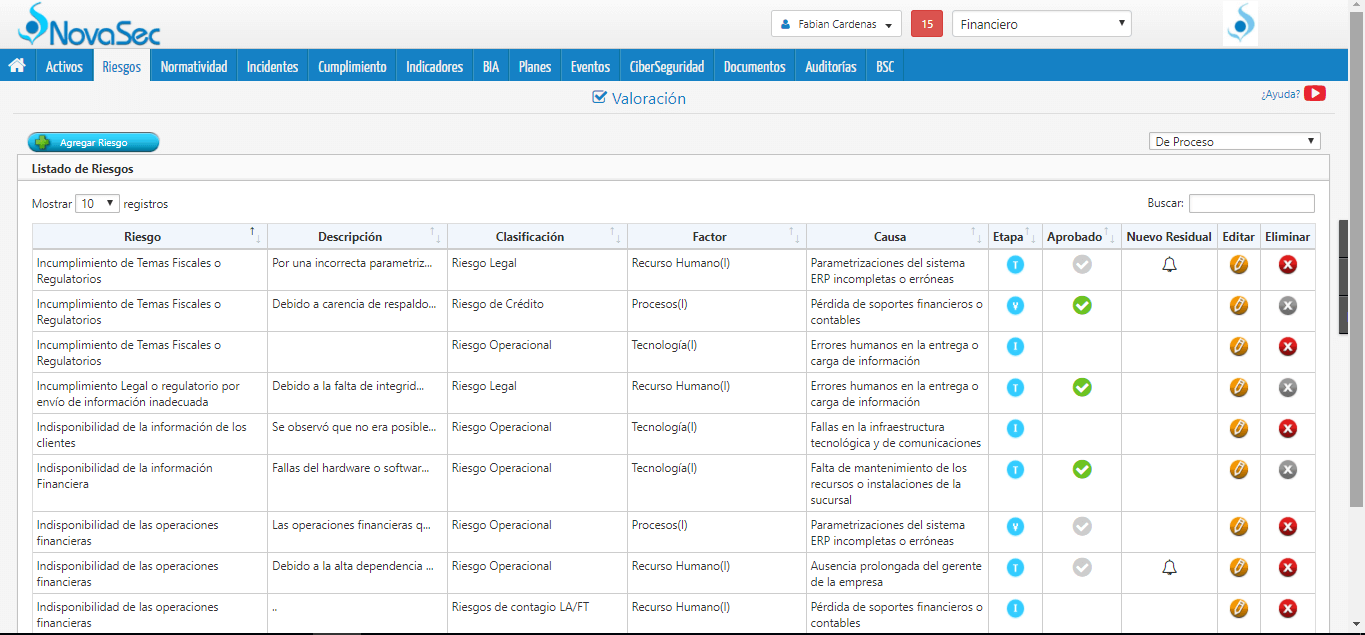Select the Riesgos menu tab
This screenshot has height=635, width=1365.
(121, 66)
